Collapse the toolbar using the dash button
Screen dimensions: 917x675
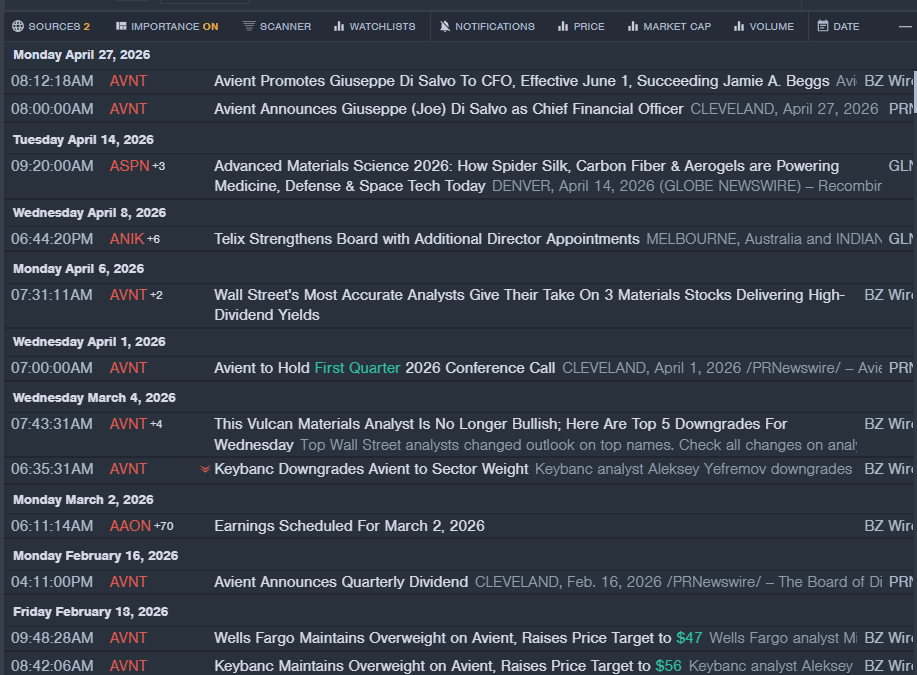905,26
